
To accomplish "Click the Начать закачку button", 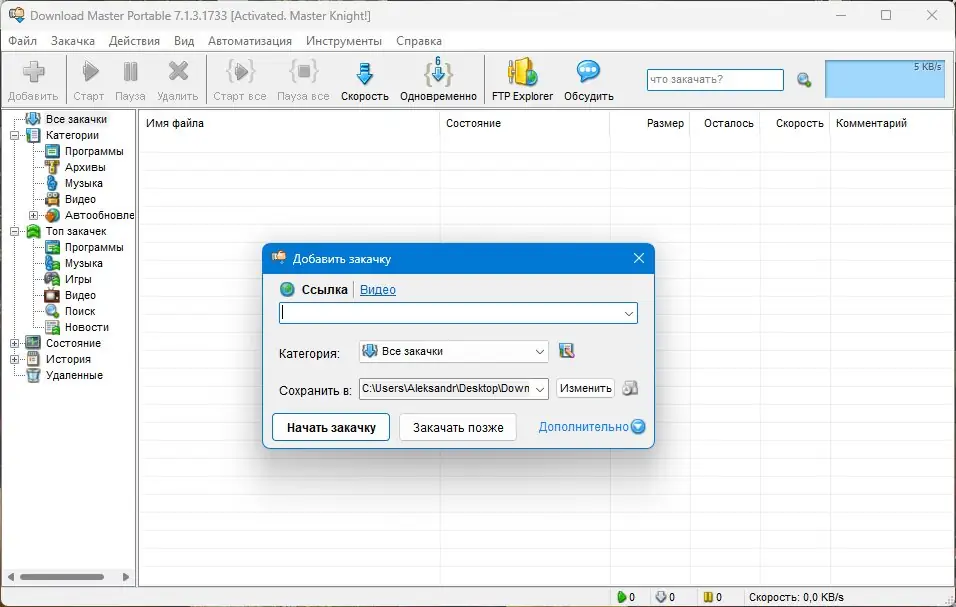I will (330, 426).
